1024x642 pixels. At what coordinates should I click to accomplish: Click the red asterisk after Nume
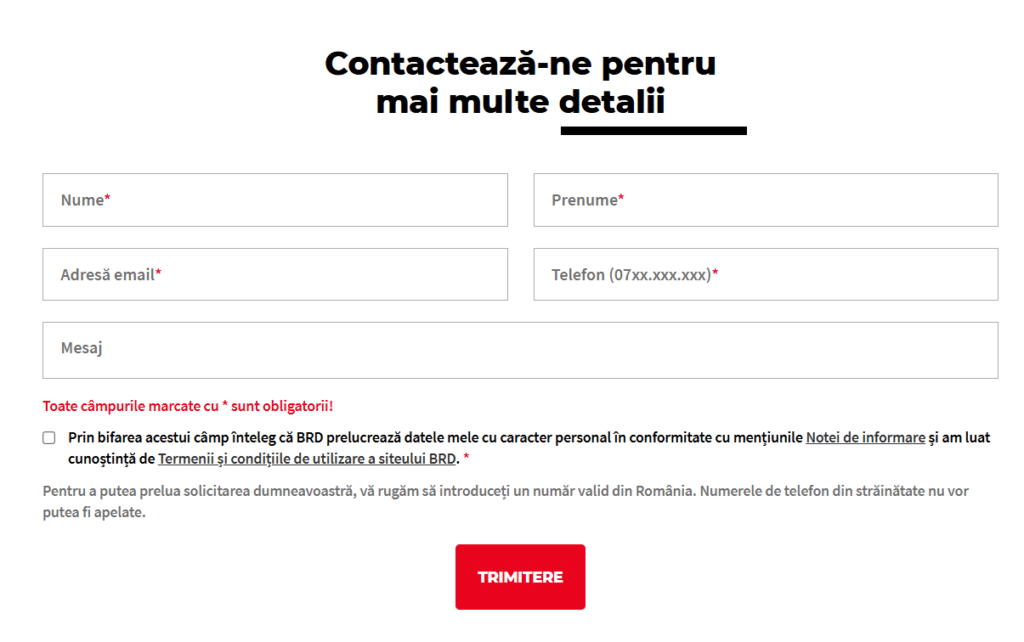tap(107, 200)
